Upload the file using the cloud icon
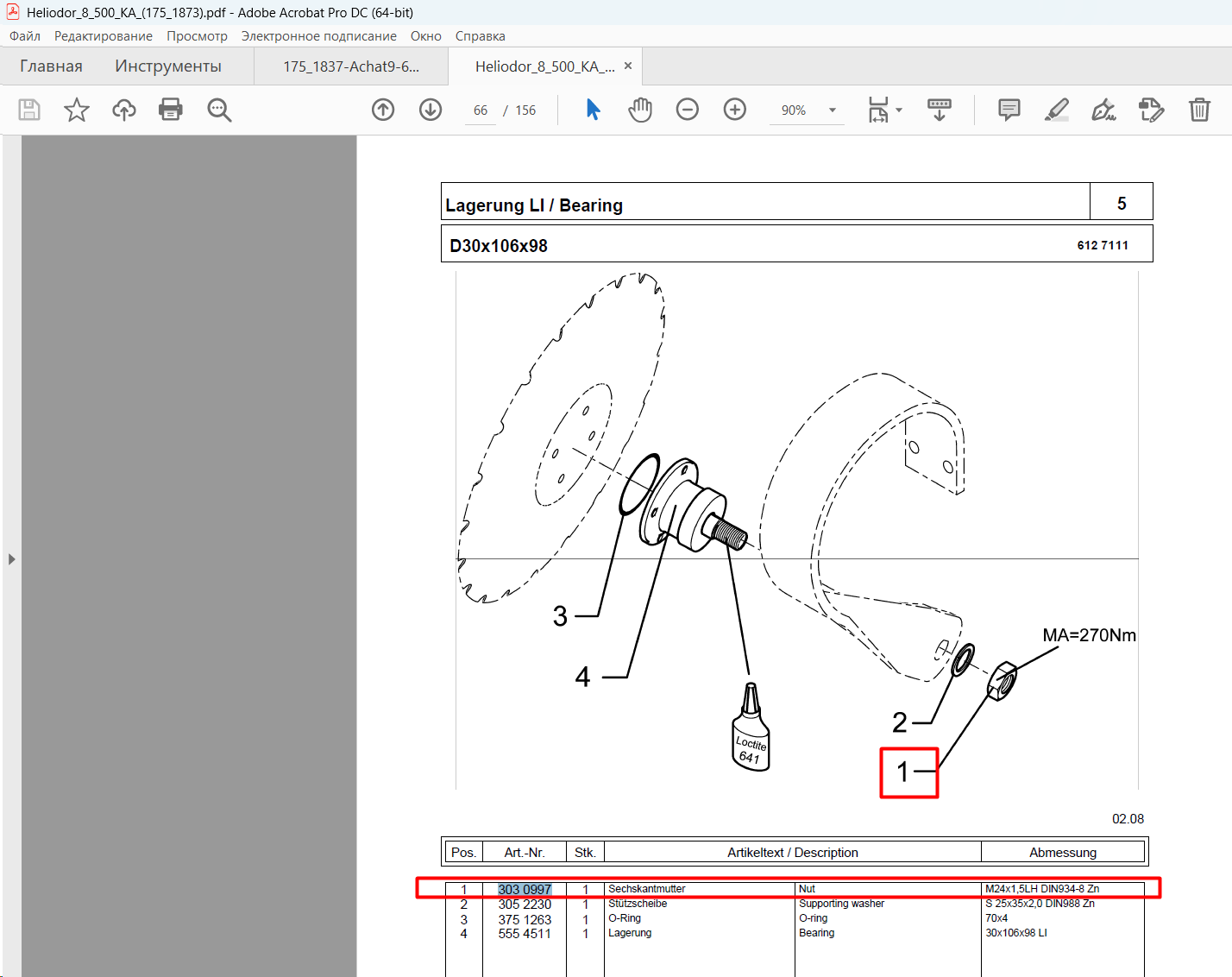Image resolution: width=1232 pixels, height=977 pixels. click(124, 110)
